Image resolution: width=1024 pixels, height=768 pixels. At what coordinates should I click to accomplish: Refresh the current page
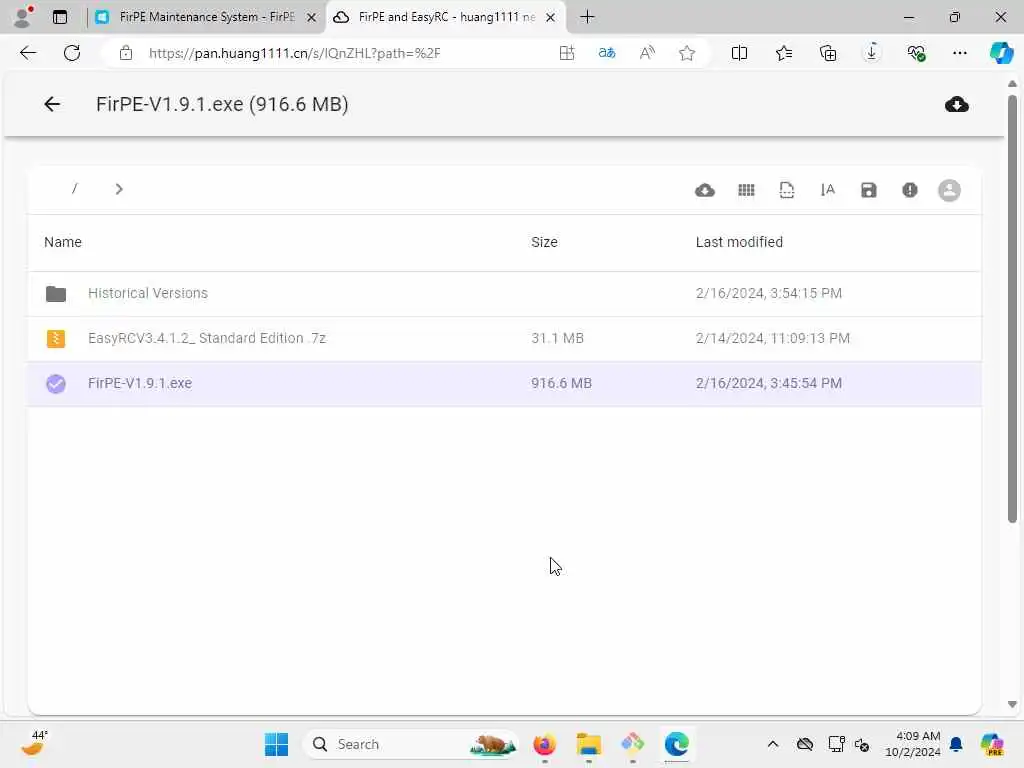pyautogui.click(x=72, y=53)
